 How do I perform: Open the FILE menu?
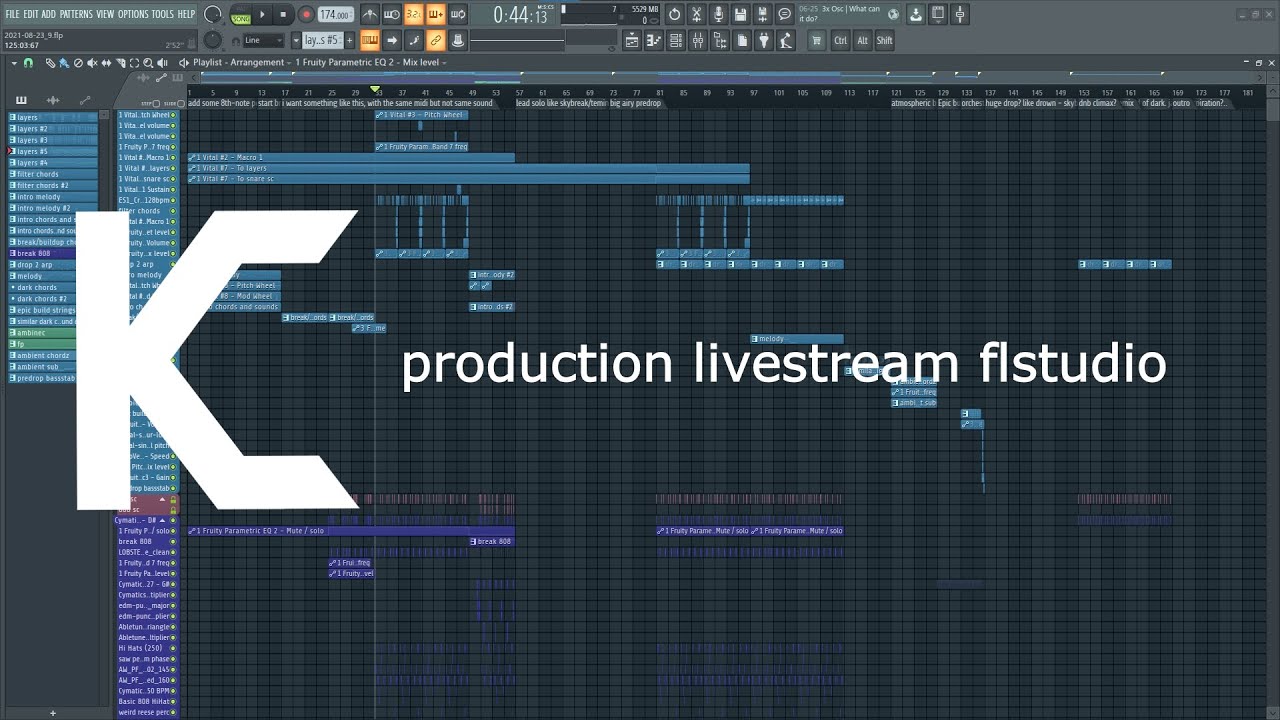tap(12, 14)
